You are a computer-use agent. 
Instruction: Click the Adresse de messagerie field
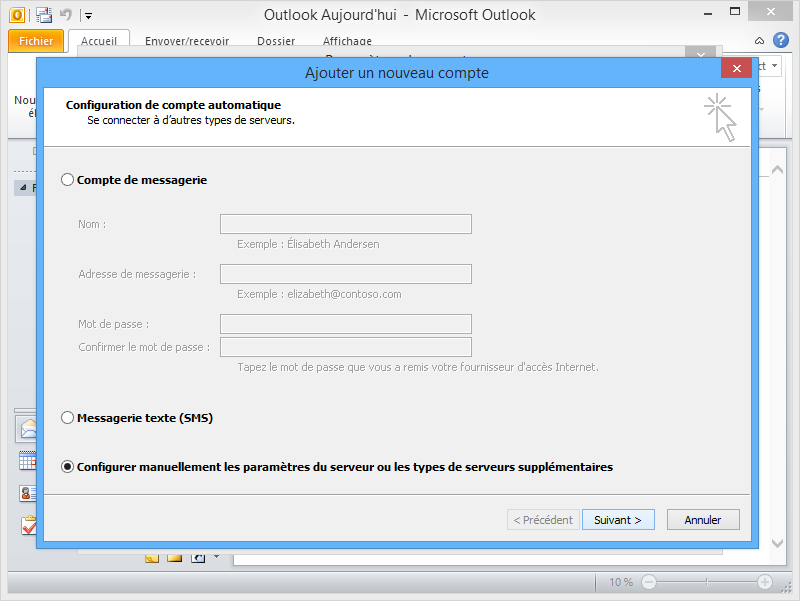coord(346,274)
